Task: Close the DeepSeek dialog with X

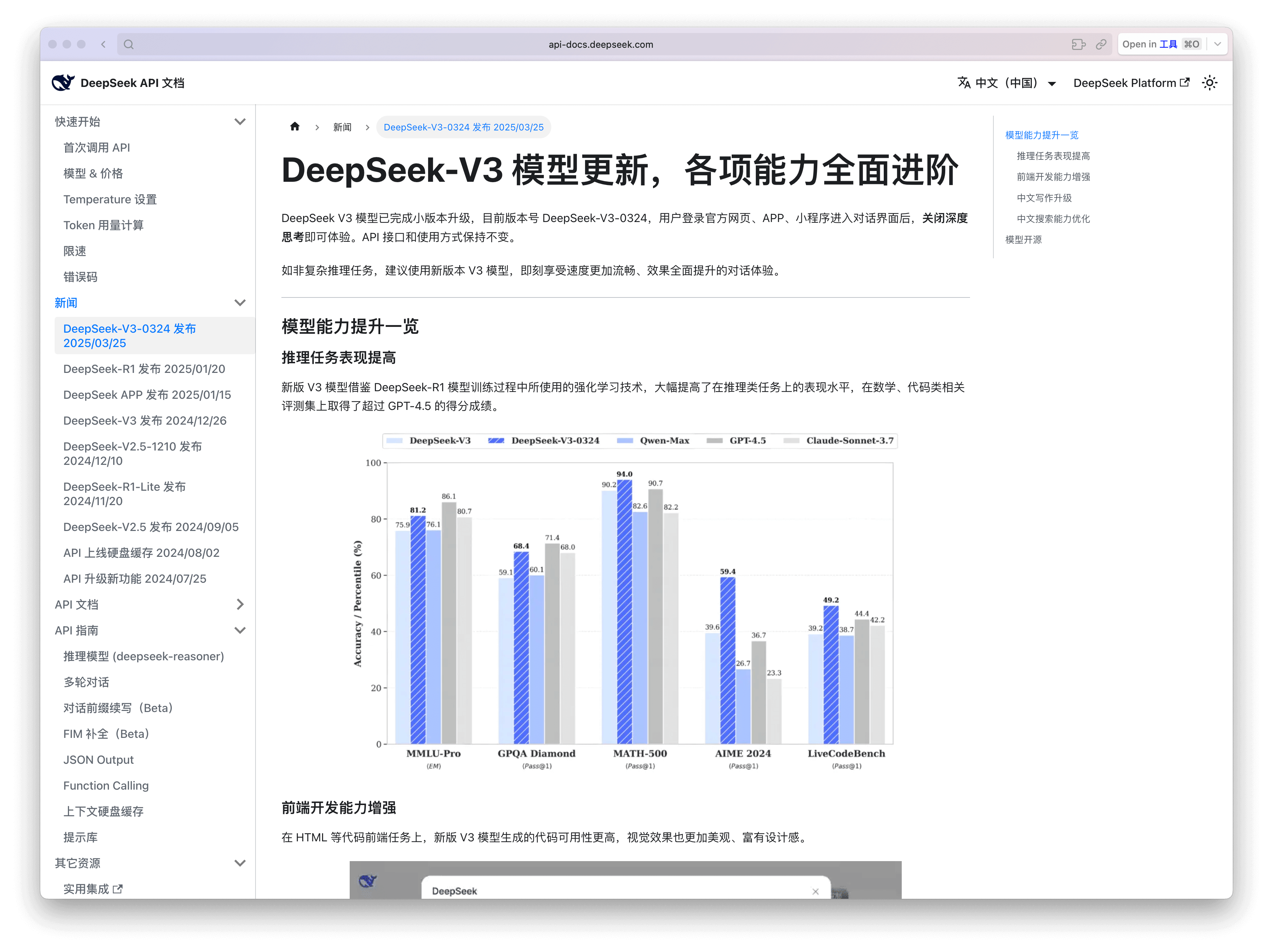Action: pyautogui.click(x=815, y=892)
